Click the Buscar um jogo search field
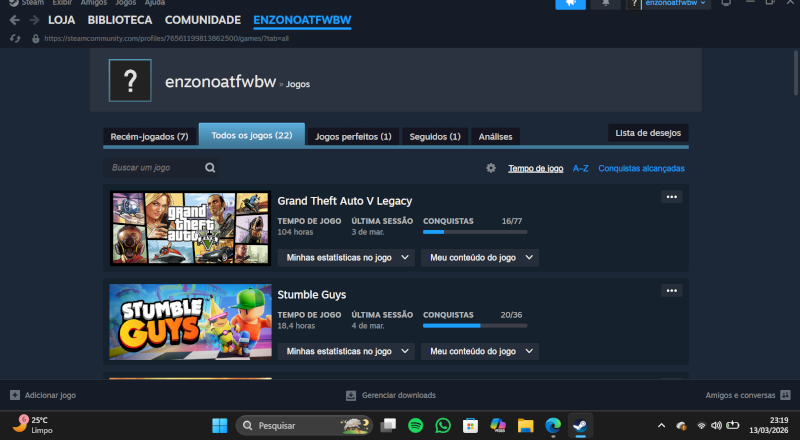800x440 pixels. point(152,168)
